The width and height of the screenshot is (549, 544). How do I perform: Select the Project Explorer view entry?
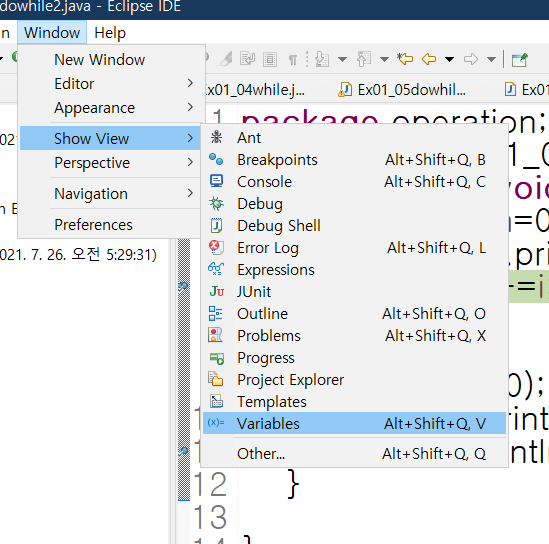354,379
